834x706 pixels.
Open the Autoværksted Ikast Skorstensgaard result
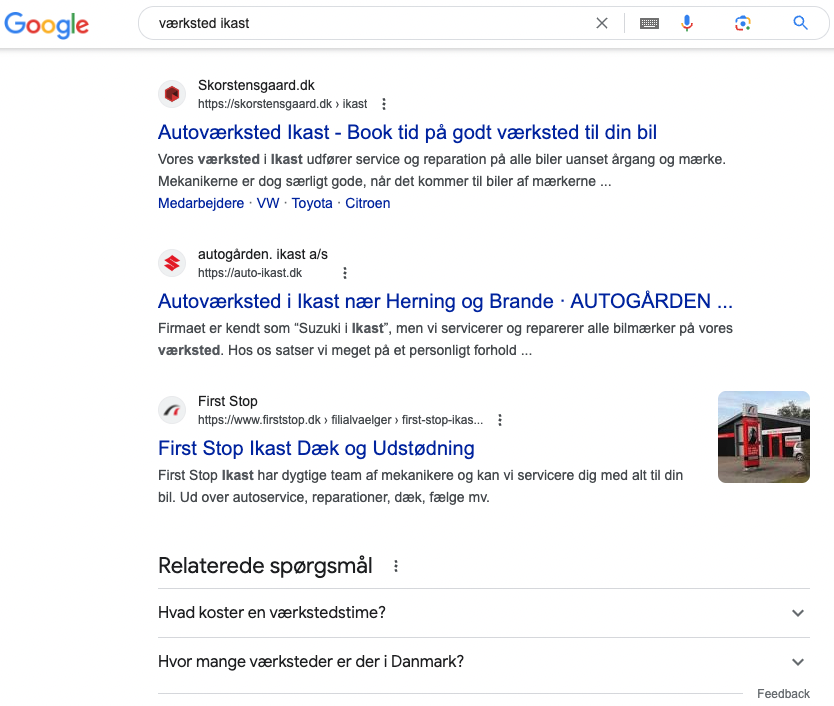point(407,132)
